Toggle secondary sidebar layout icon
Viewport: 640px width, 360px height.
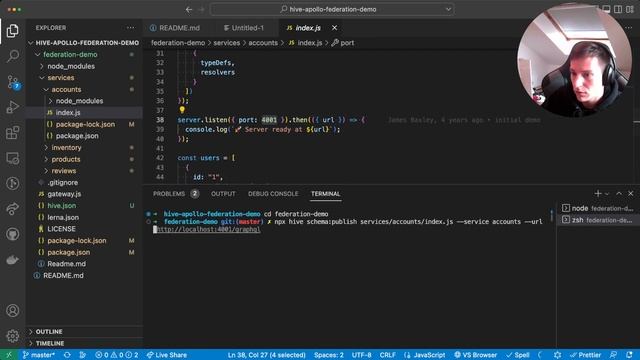[618, 9]
